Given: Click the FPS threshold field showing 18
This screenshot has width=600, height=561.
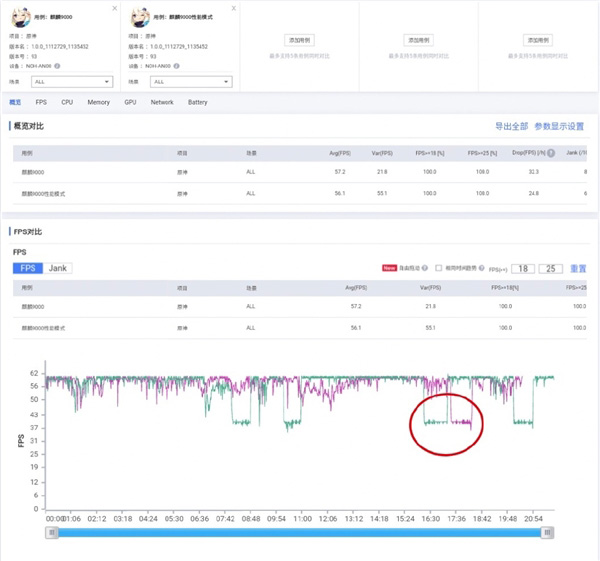Looking at the screenshot, I should pos(523,268).
